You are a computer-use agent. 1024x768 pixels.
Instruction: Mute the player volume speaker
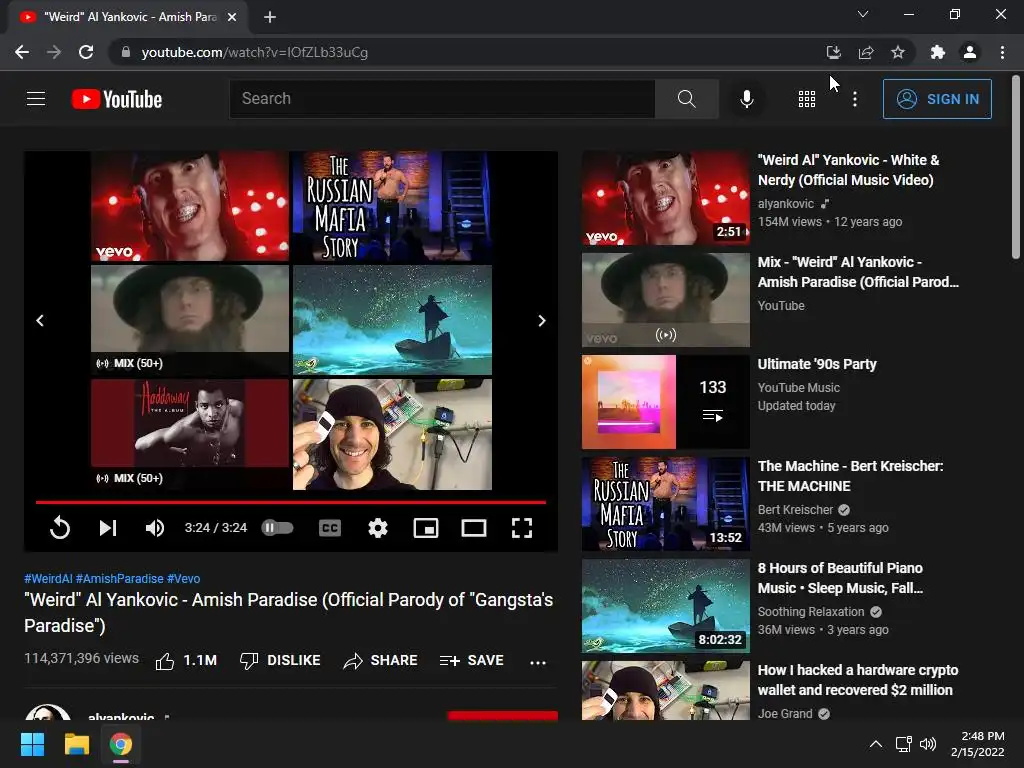[x=155, y=528]
